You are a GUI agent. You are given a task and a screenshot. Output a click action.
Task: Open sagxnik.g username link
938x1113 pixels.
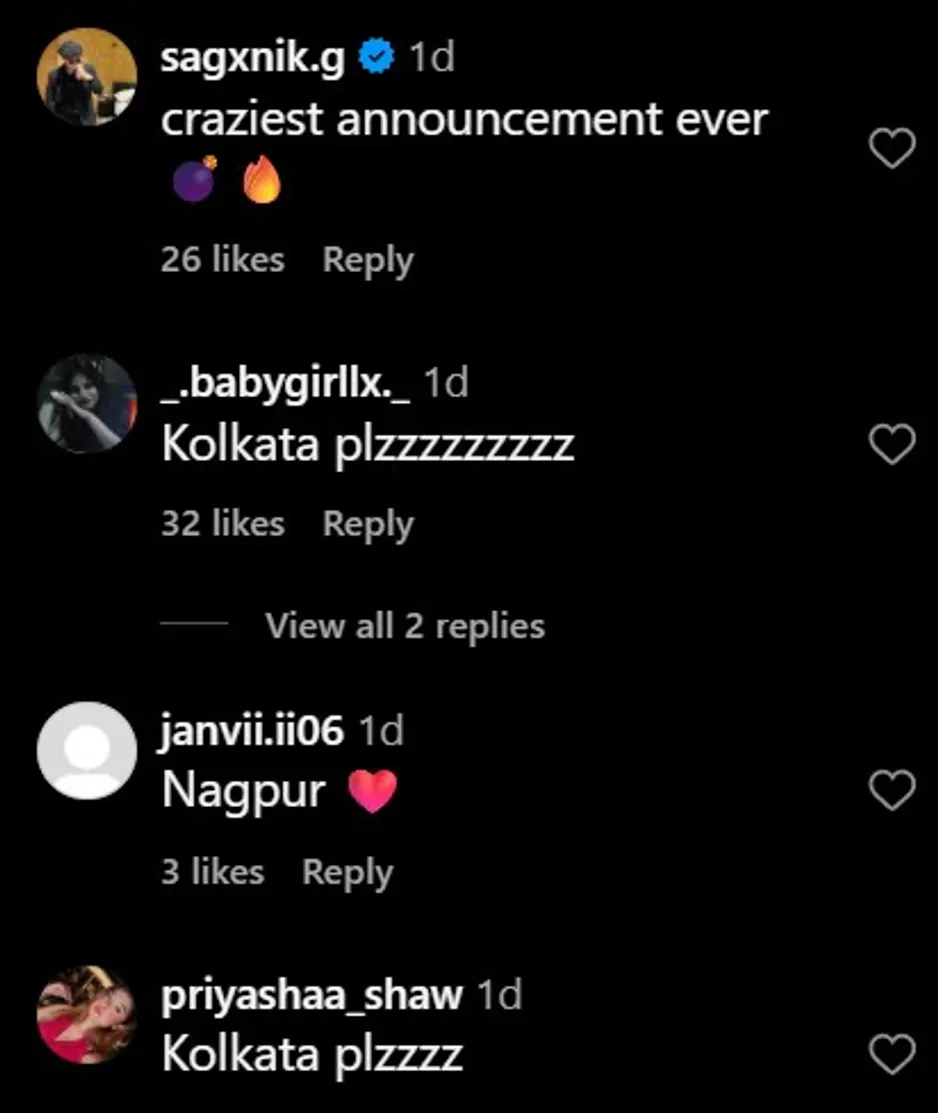252,59
